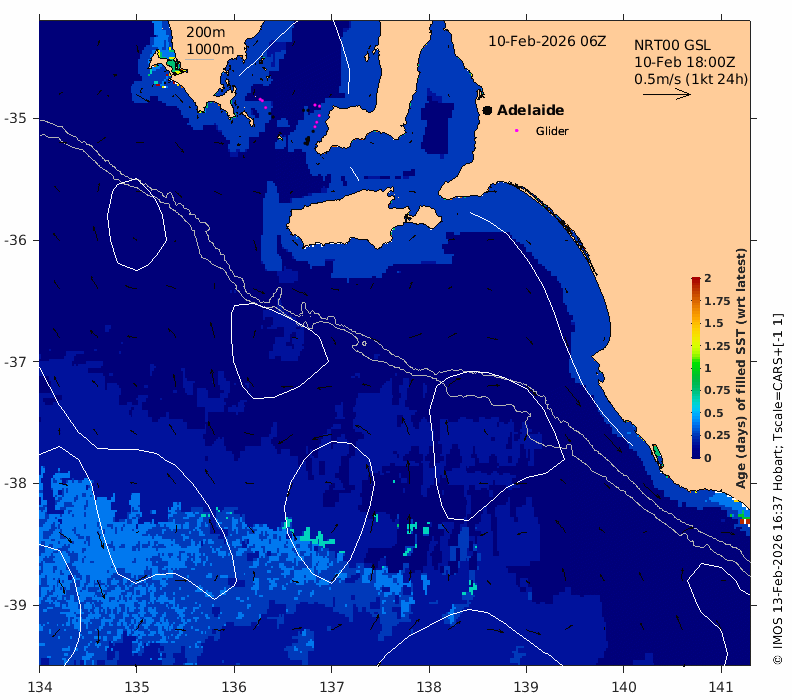Click latitude label -35
This screenshot has width=792, height=700.
[x=15, y=118]
